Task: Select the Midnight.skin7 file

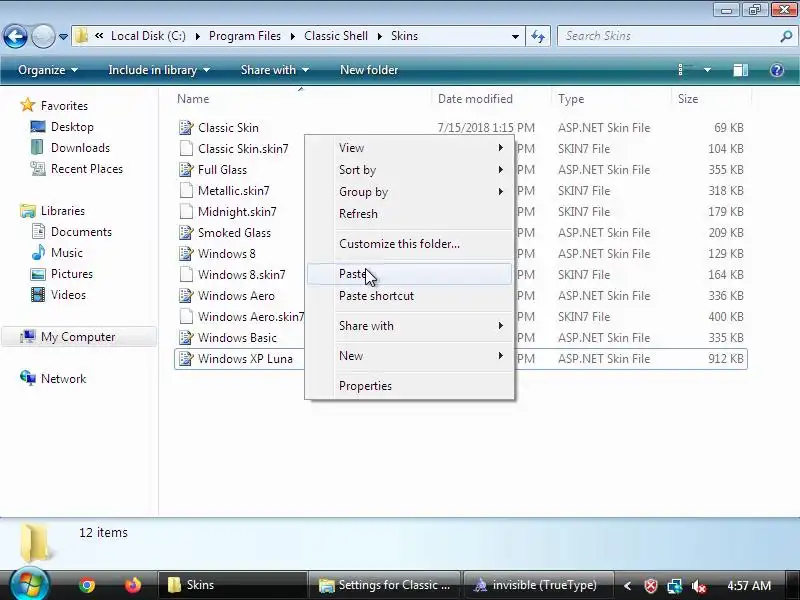Action: [237, 211]
